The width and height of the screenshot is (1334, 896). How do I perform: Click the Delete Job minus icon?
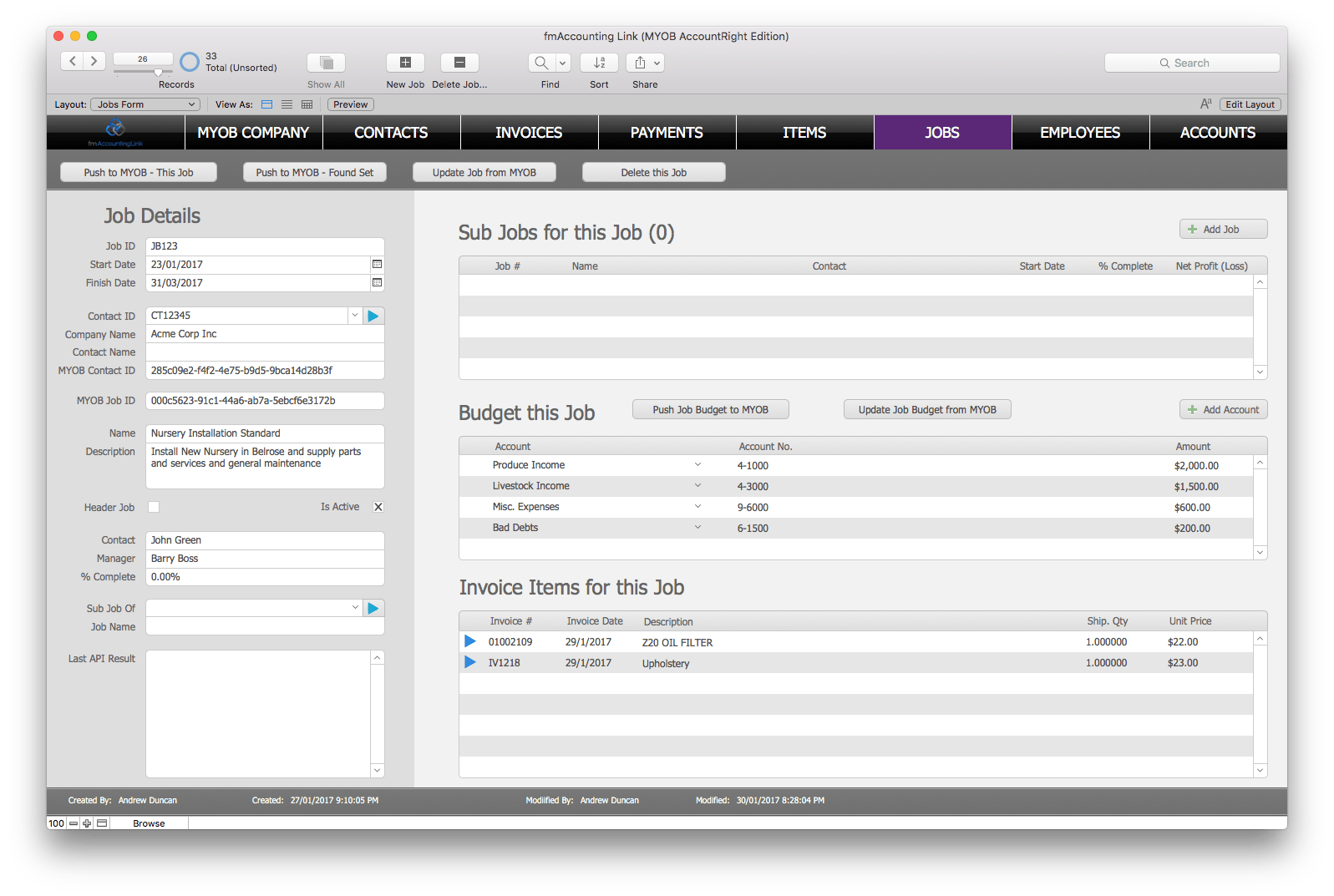tap(459, 63)
